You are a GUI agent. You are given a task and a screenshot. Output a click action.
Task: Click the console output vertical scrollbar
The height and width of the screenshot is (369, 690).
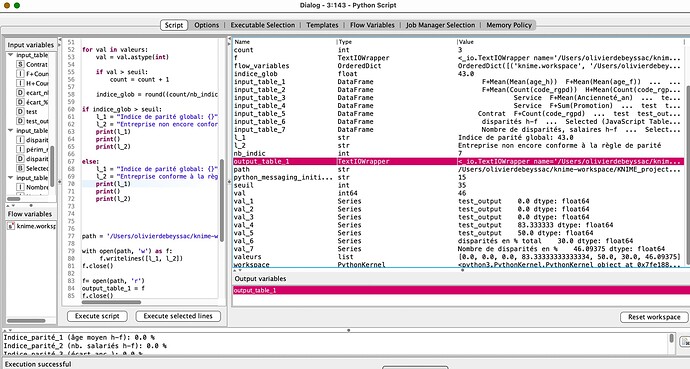(672, 338)
